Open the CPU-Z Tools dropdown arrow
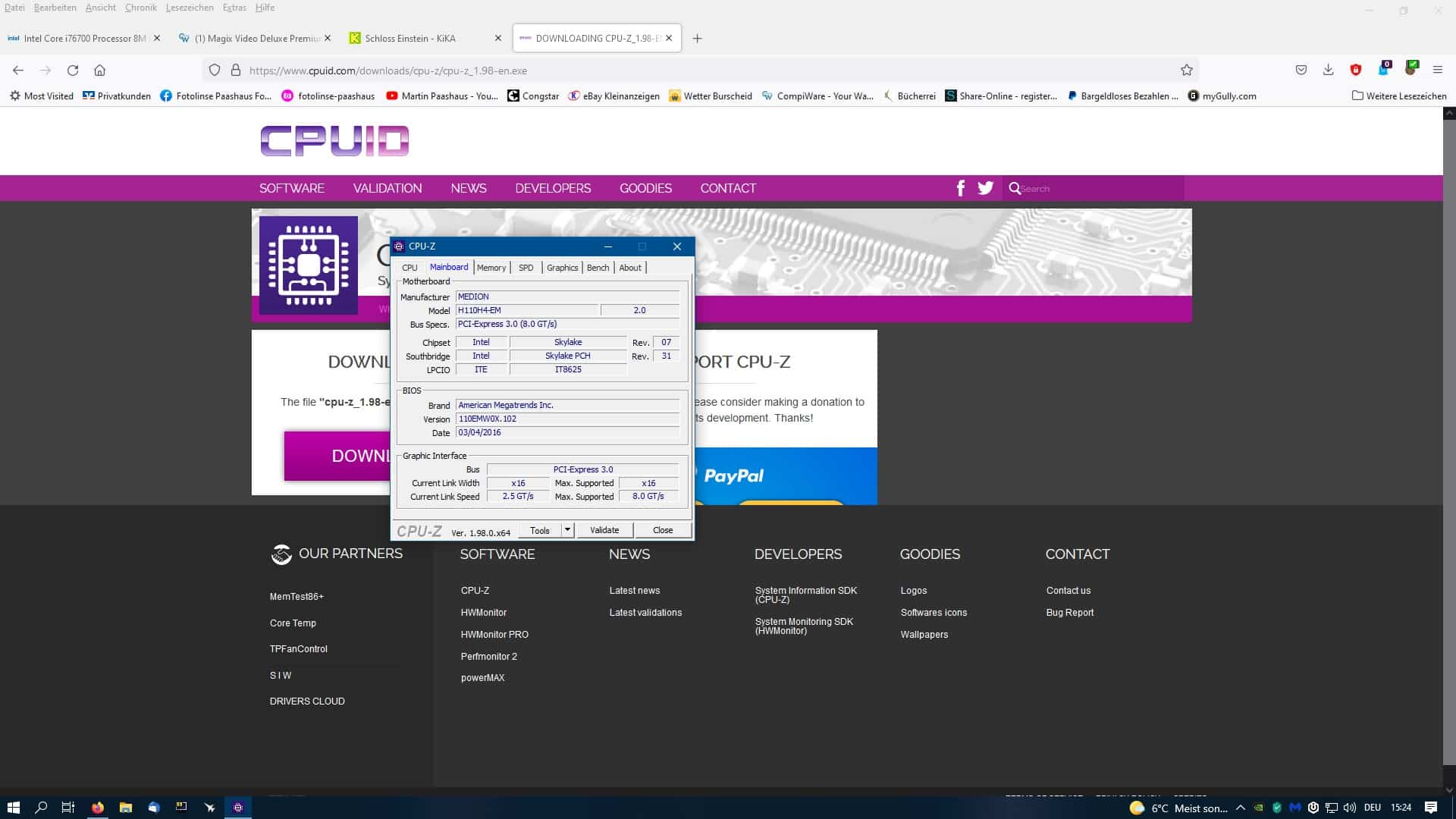The image size is (1456, 819). (567, 530)
